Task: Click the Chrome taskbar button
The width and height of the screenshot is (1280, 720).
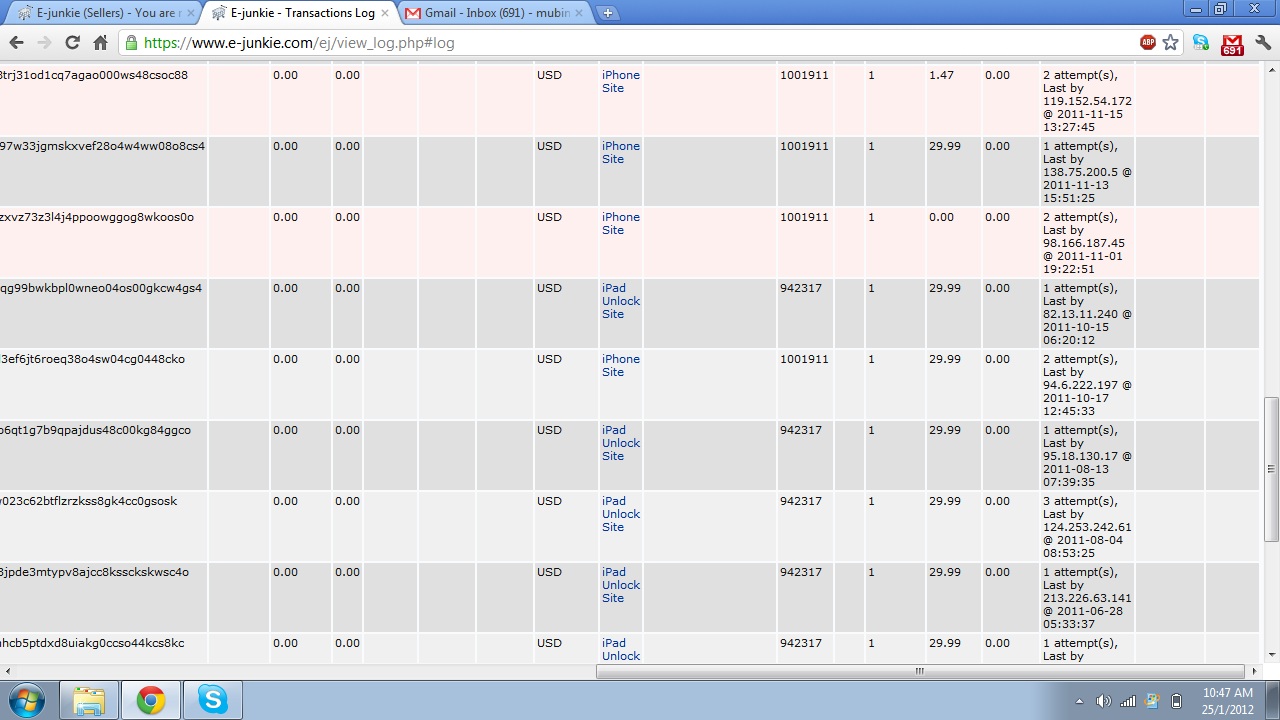Action: pyautogui.click(x=151, y=700)
